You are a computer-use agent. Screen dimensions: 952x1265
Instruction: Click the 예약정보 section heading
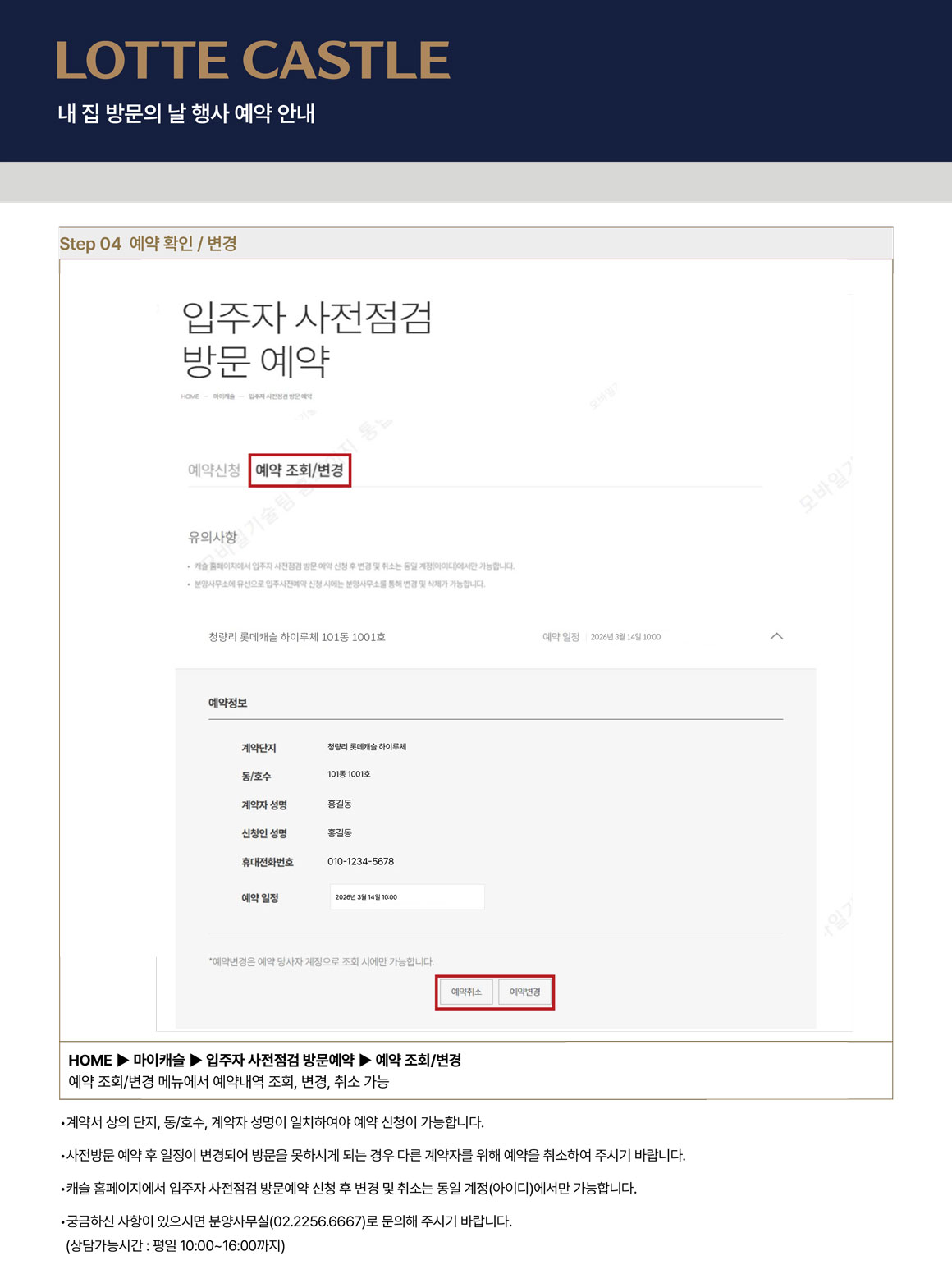227,703
